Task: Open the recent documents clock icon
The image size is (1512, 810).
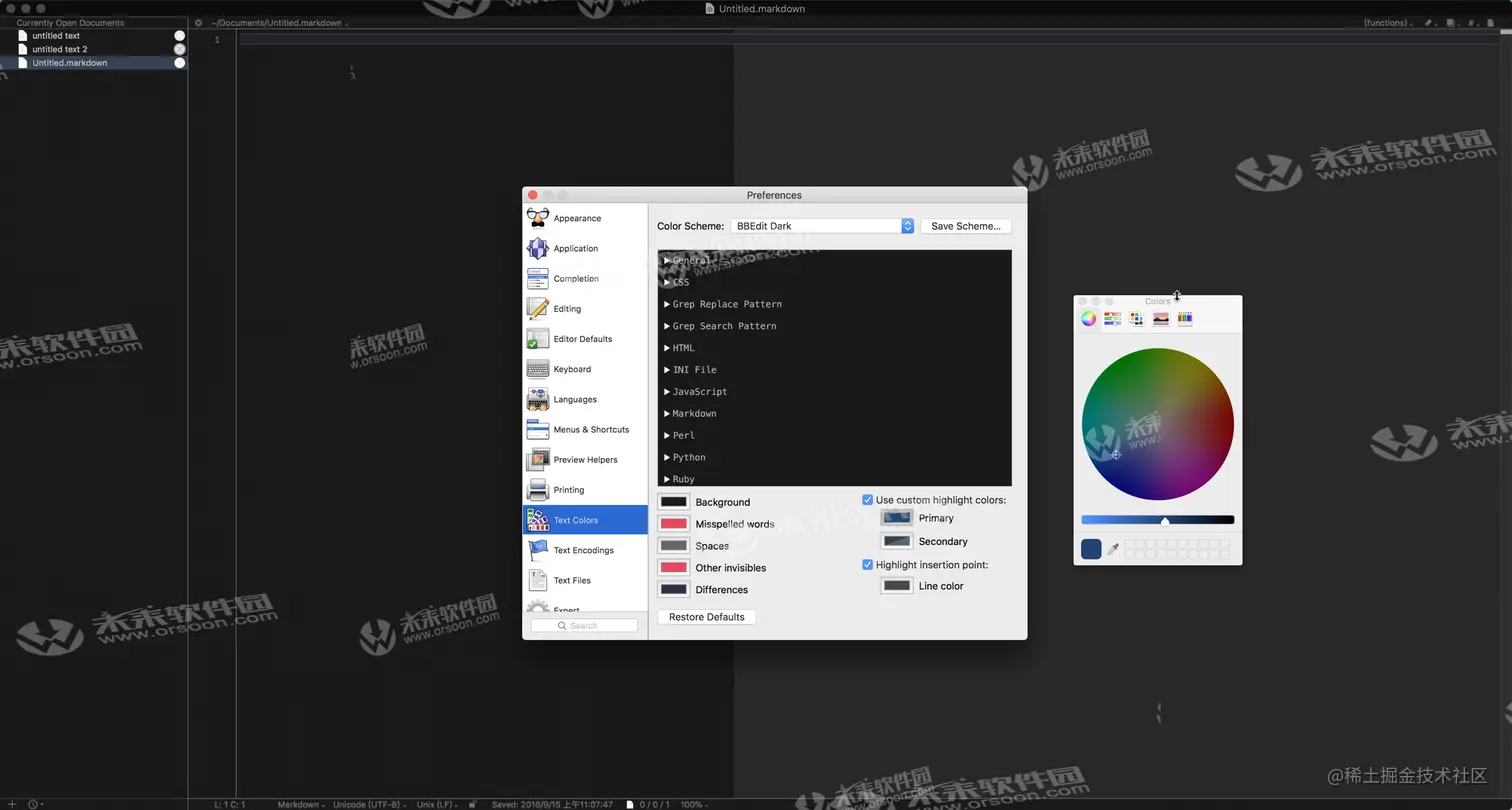Action: [33, 804]
